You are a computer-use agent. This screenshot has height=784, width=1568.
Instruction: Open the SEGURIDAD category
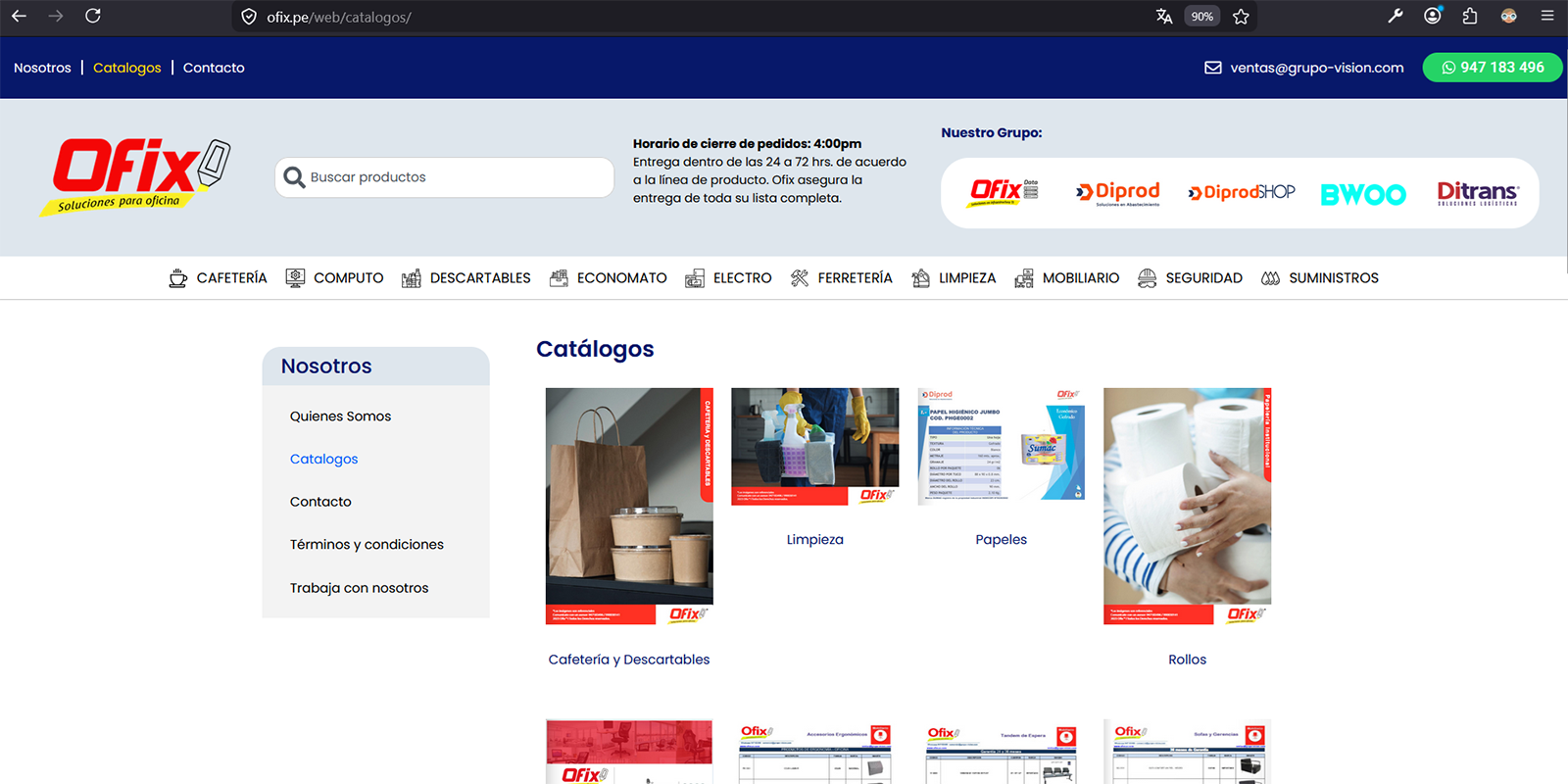[x=1204, y=278]
